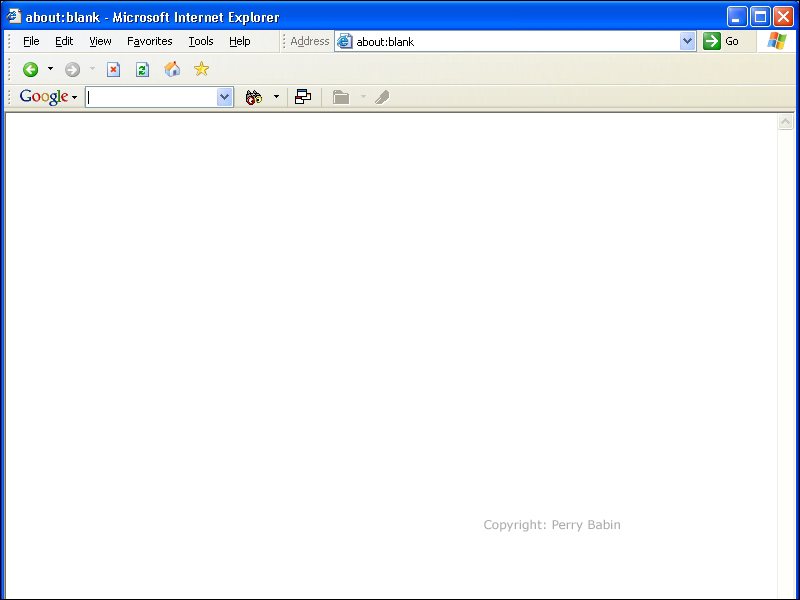Open Favorites with the yellow star icon

point(202,69)
